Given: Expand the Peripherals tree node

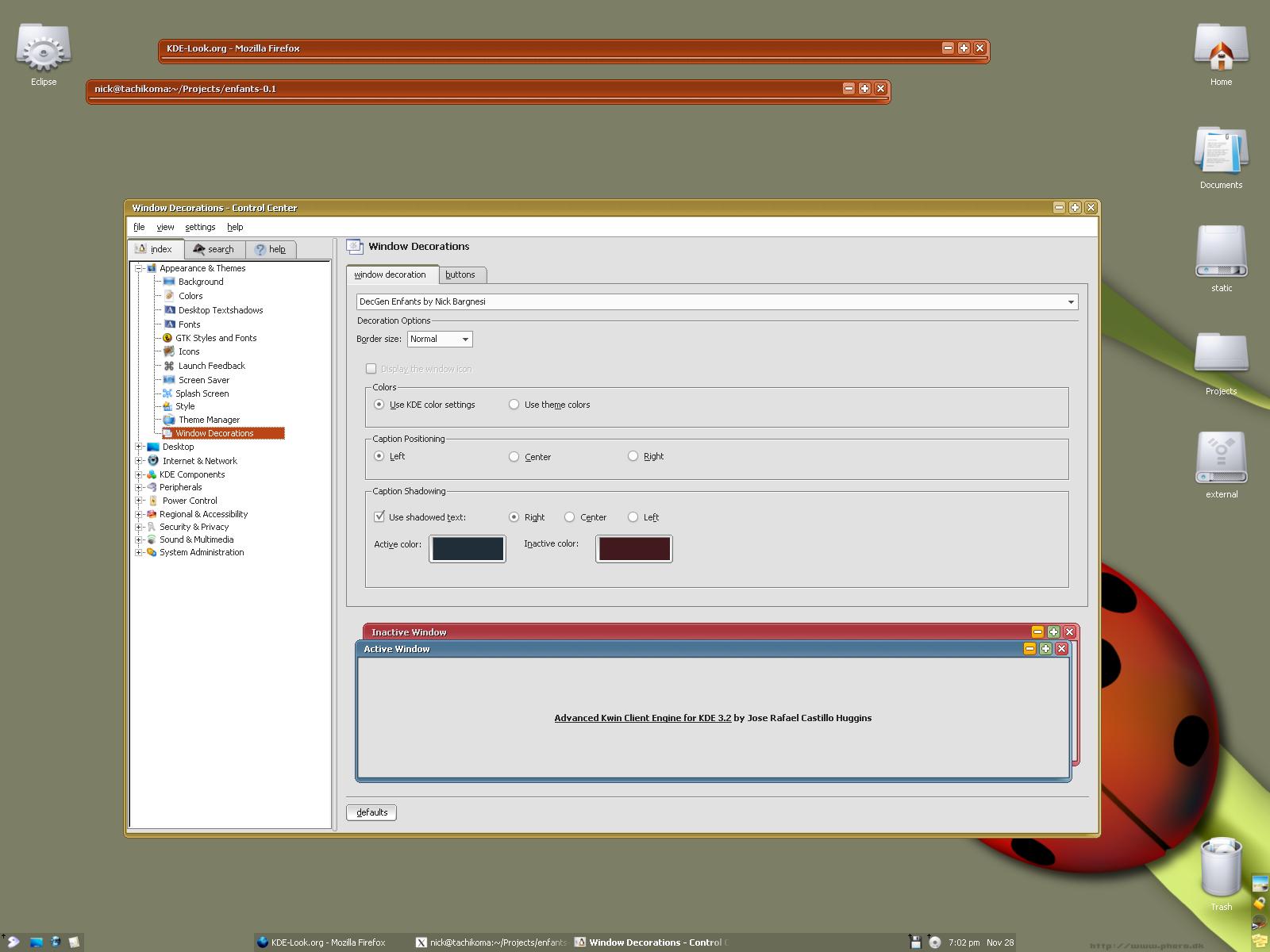Looking at the screenshot, I should [x=139, y=487].
